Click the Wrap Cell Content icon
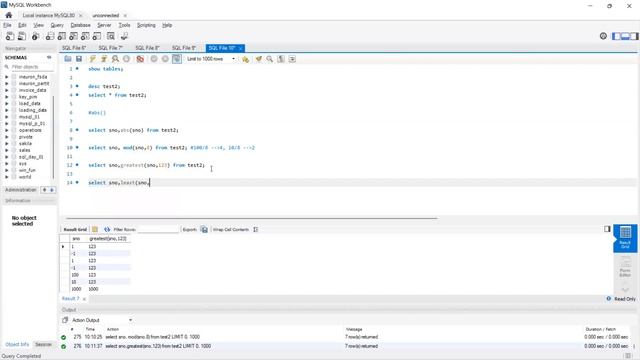 point(256,229)
